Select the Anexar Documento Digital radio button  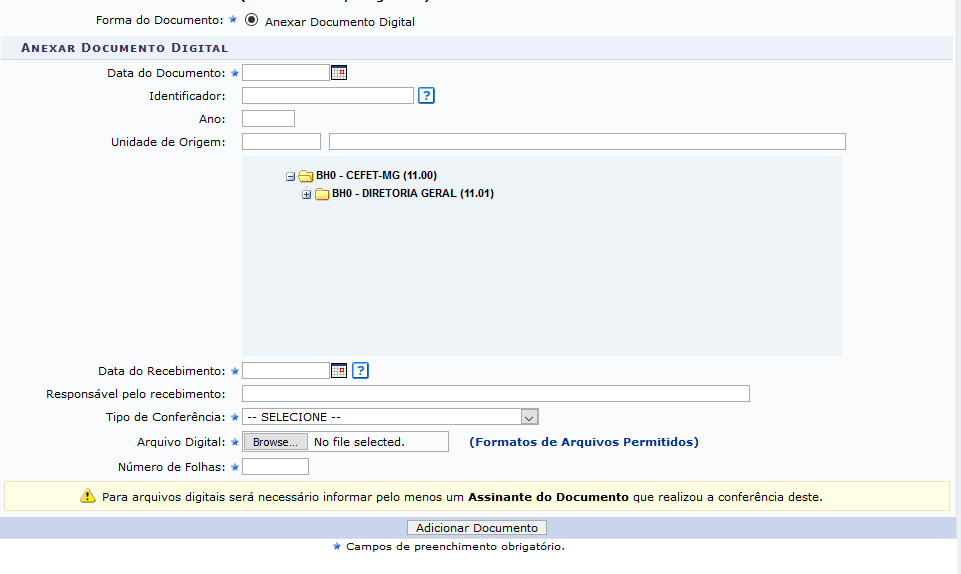point(252,20)
